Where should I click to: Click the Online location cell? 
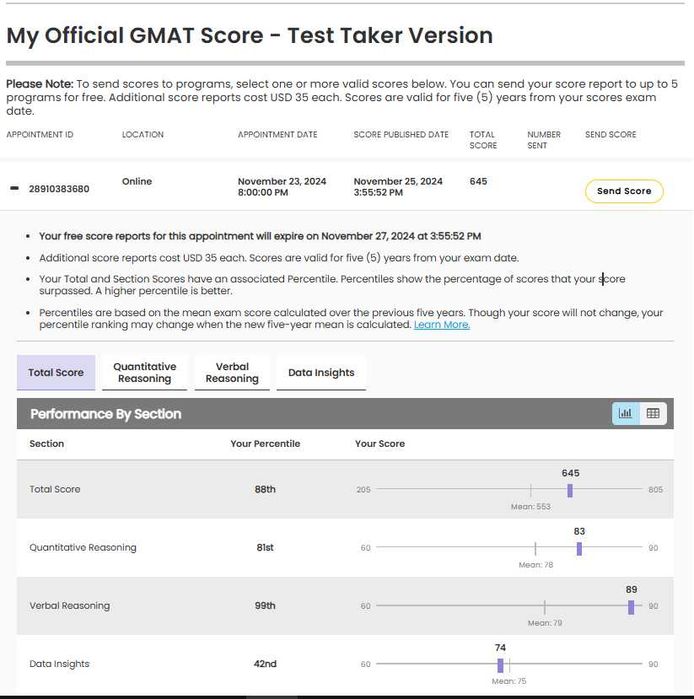tap(137, 181)
